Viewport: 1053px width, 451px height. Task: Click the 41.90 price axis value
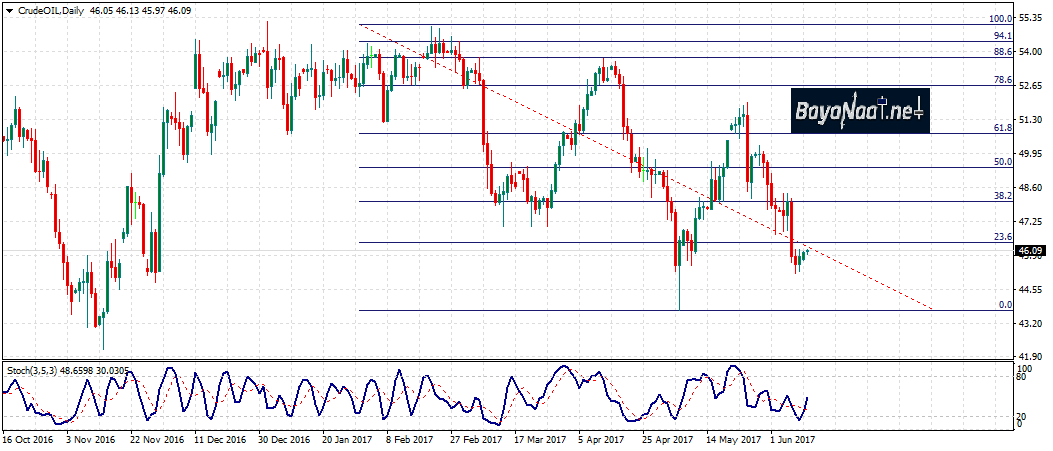[x=1032, y=356]
